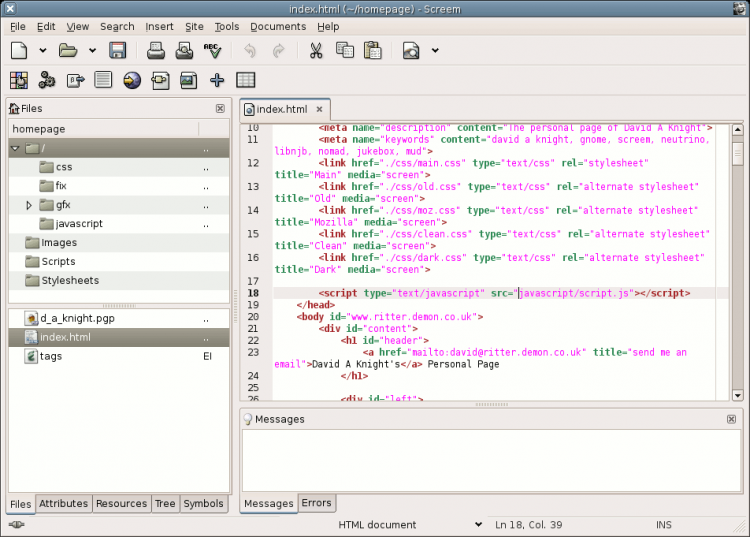The height and width of the screenshot is (537, 750).
Task: Click the blue plus icon in second toolbar
Action: [x=216, y=80]
